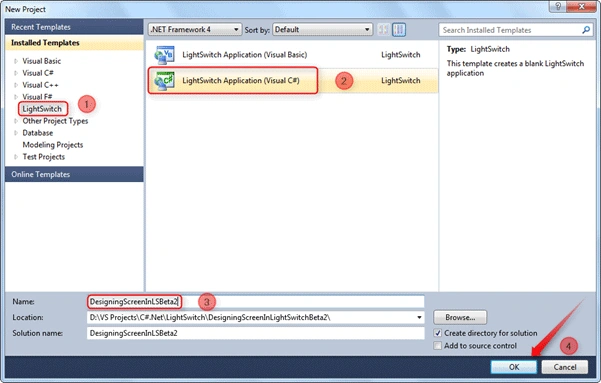The height and width of the screenshot is (383, 601).
Task: Enable Add to source control checkbox
Action: [x=437, y=346]
